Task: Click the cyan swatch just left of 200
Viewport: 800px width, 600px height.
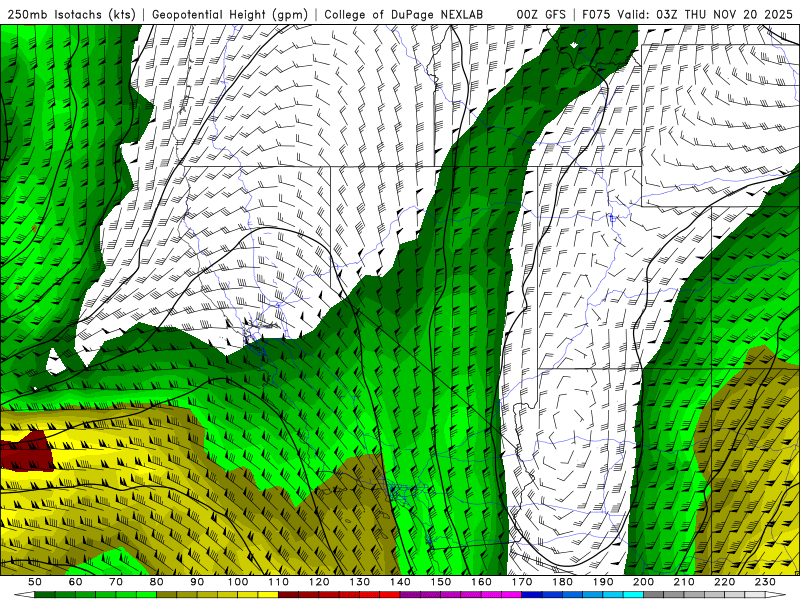Action: pyautogui.click(x=633, y=595)
